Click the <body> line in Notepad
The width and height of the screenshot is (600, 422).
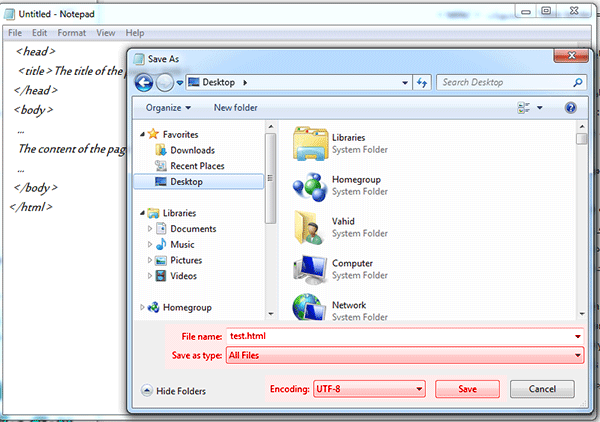point(33,110)
